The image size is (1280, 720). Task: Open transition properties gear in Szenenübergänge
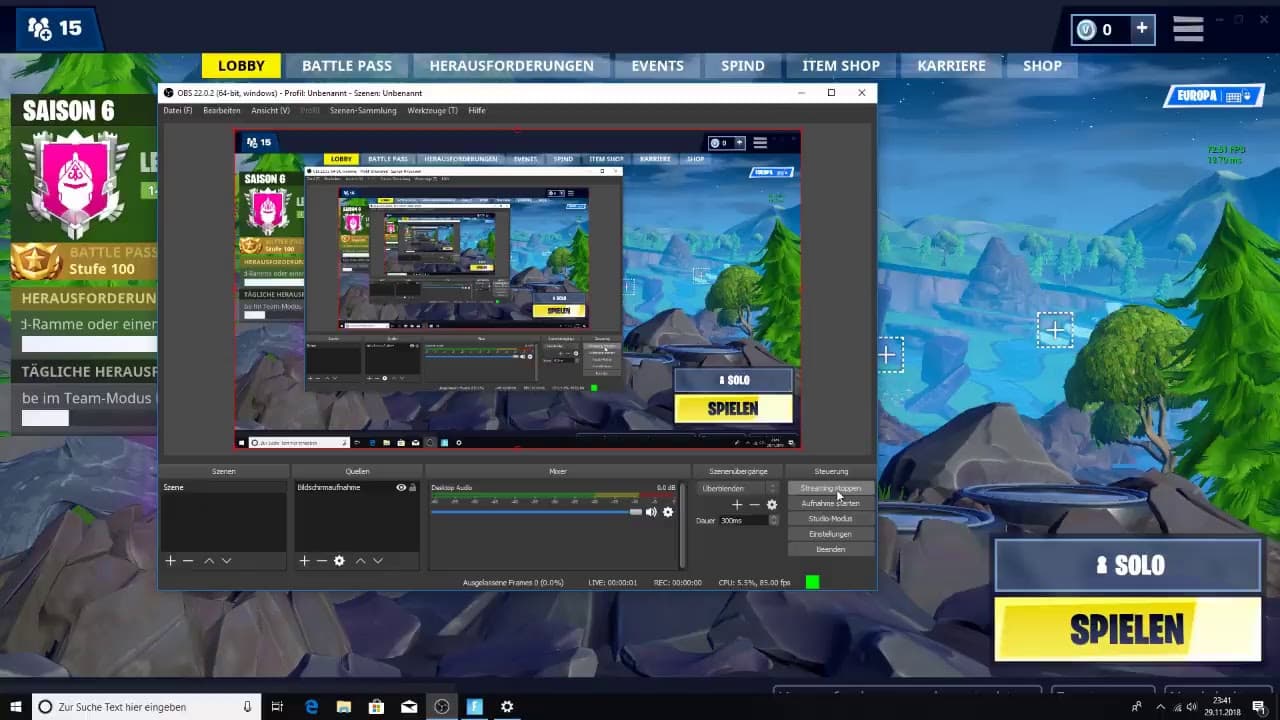[772, 505]
